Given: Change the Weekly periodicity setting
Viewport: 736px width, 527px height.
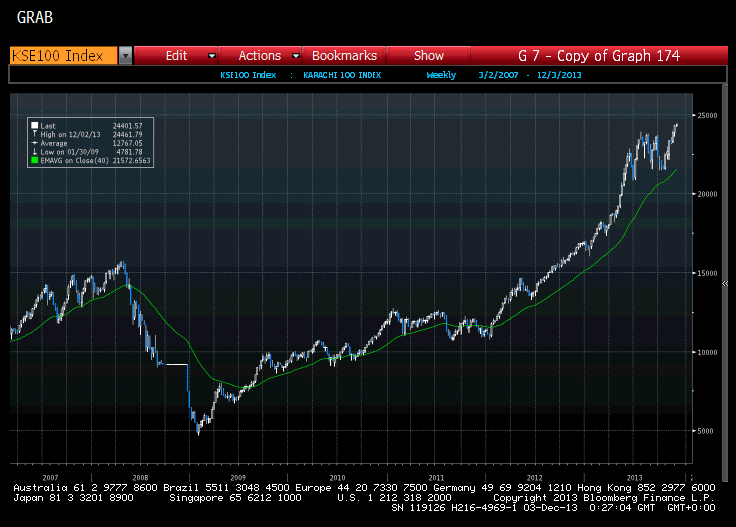Looking at the screenshot, I should (441, 75).
